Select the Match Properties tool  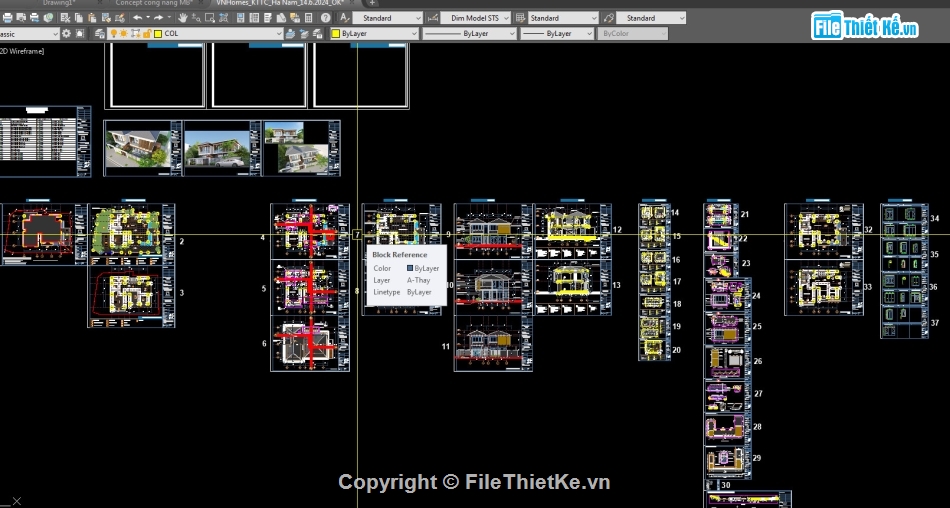point(106,18)
